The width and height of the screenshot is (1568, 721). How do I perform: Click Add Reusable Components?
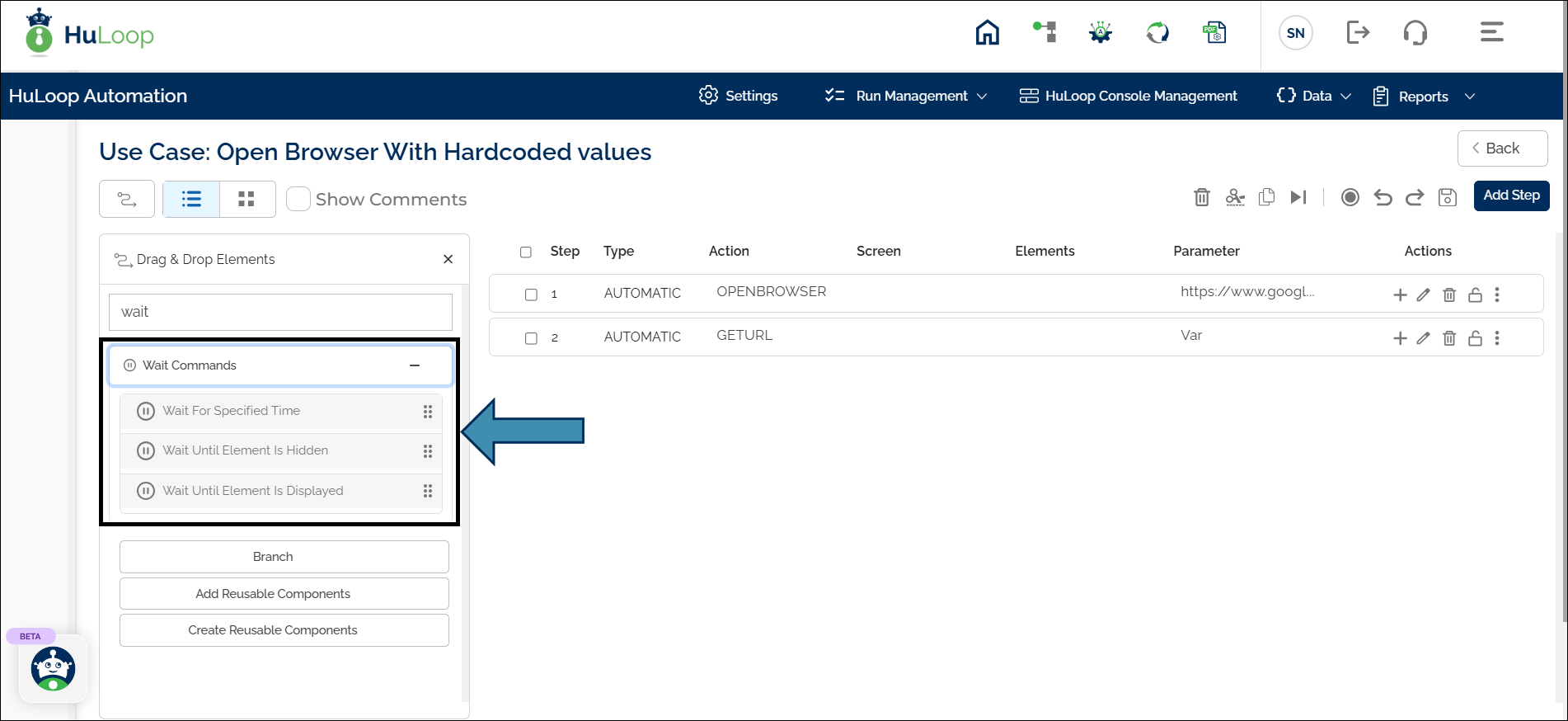tap(284, 594)
